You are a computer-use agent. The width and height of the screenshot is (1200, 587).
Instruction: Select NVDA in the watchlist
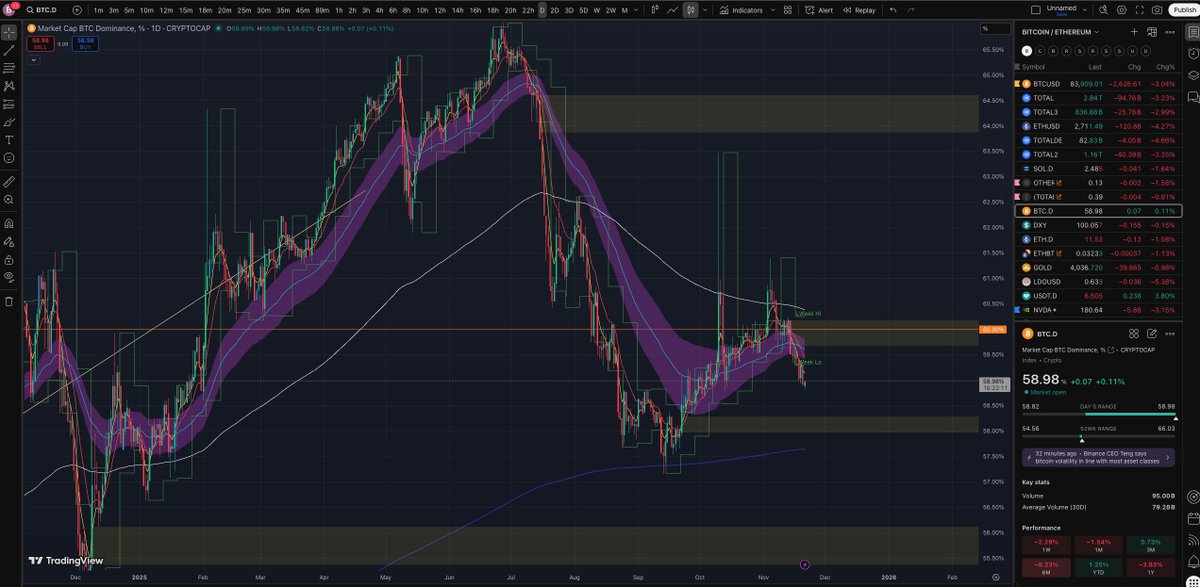pyautogui.click(x=1098, y=310)
